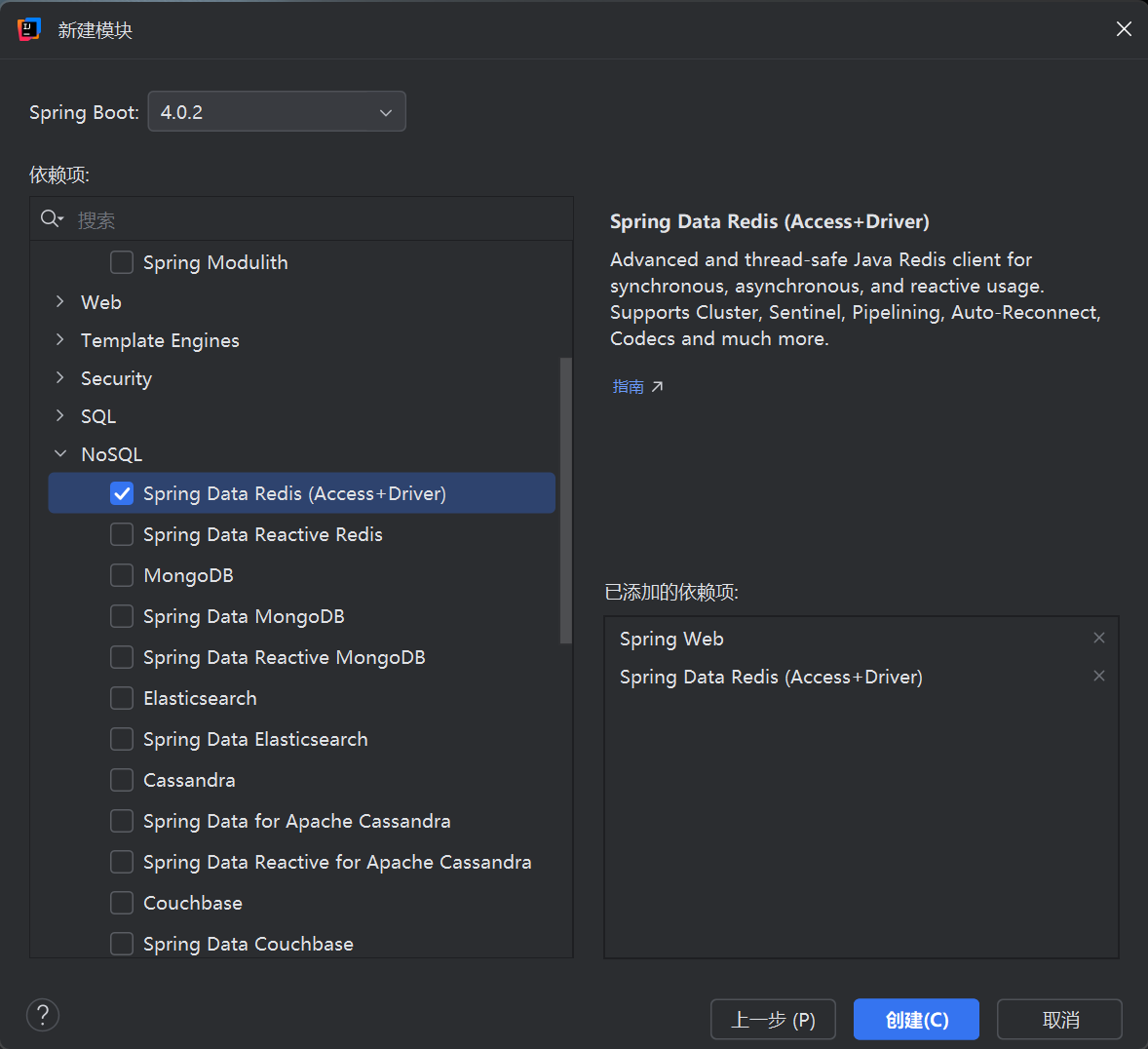
Task: Click the 创建(C) button
Action: click(x=917, y=1019)
